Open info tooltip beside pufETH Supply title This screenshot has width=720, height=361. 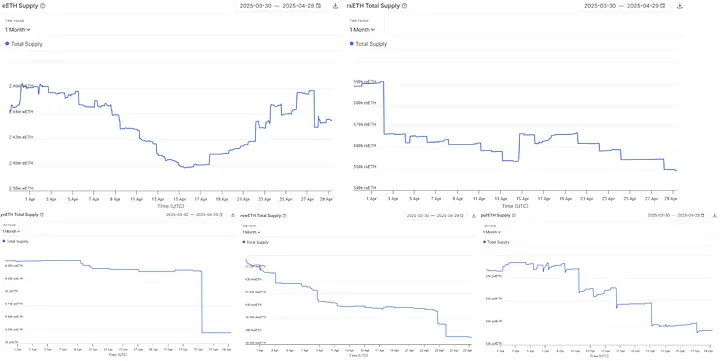(x=513, y=215)
